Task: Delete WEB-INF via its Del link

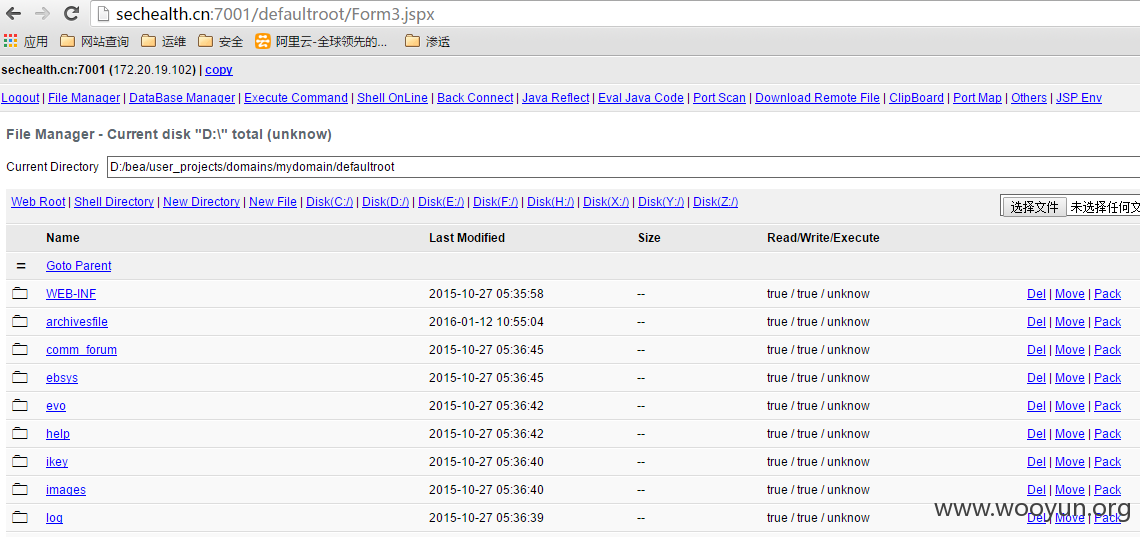Action: coord(1036,294)
